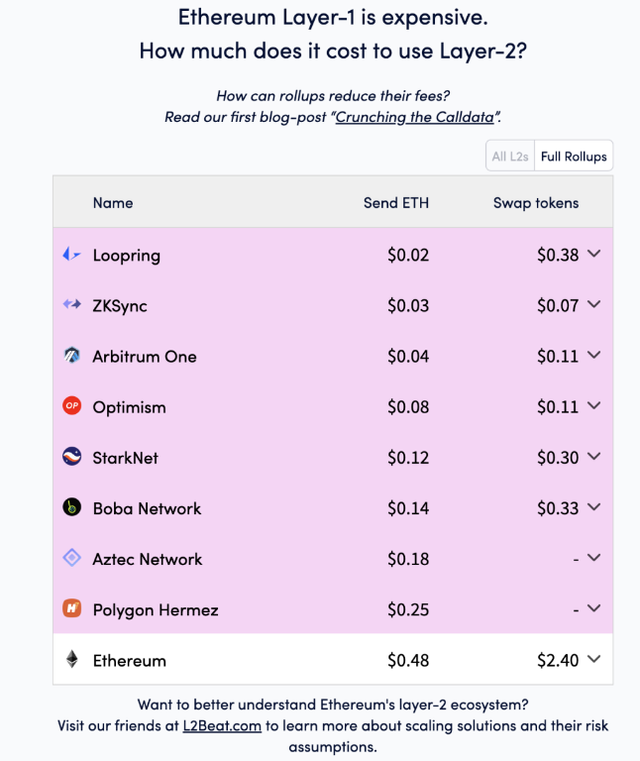Click the Arbitrum One logo icon

pyautogui.click(x=71, y=356)
